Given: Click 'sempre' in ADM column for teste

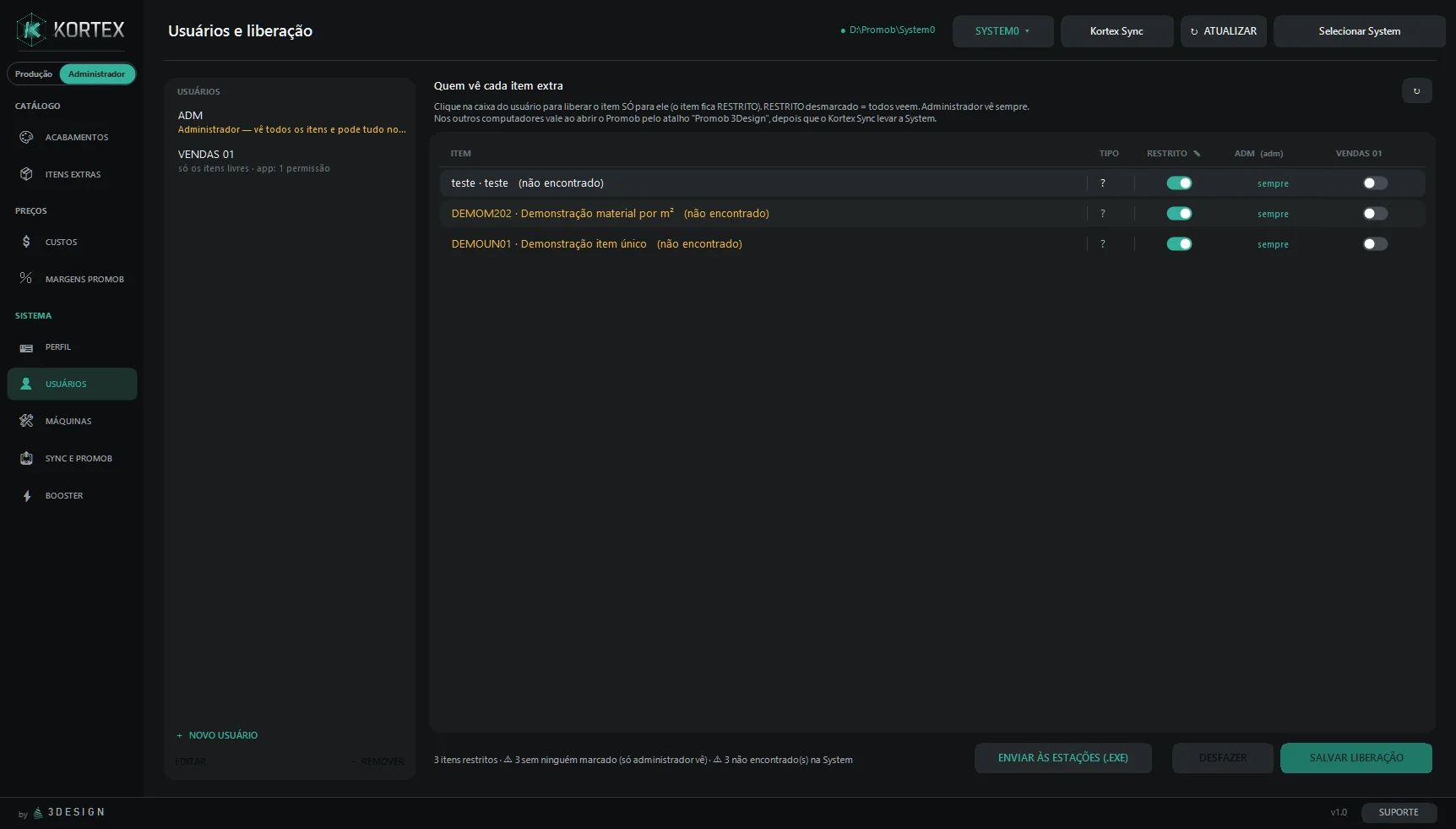Looking at the screenshot, I should tap(1273, 183).
